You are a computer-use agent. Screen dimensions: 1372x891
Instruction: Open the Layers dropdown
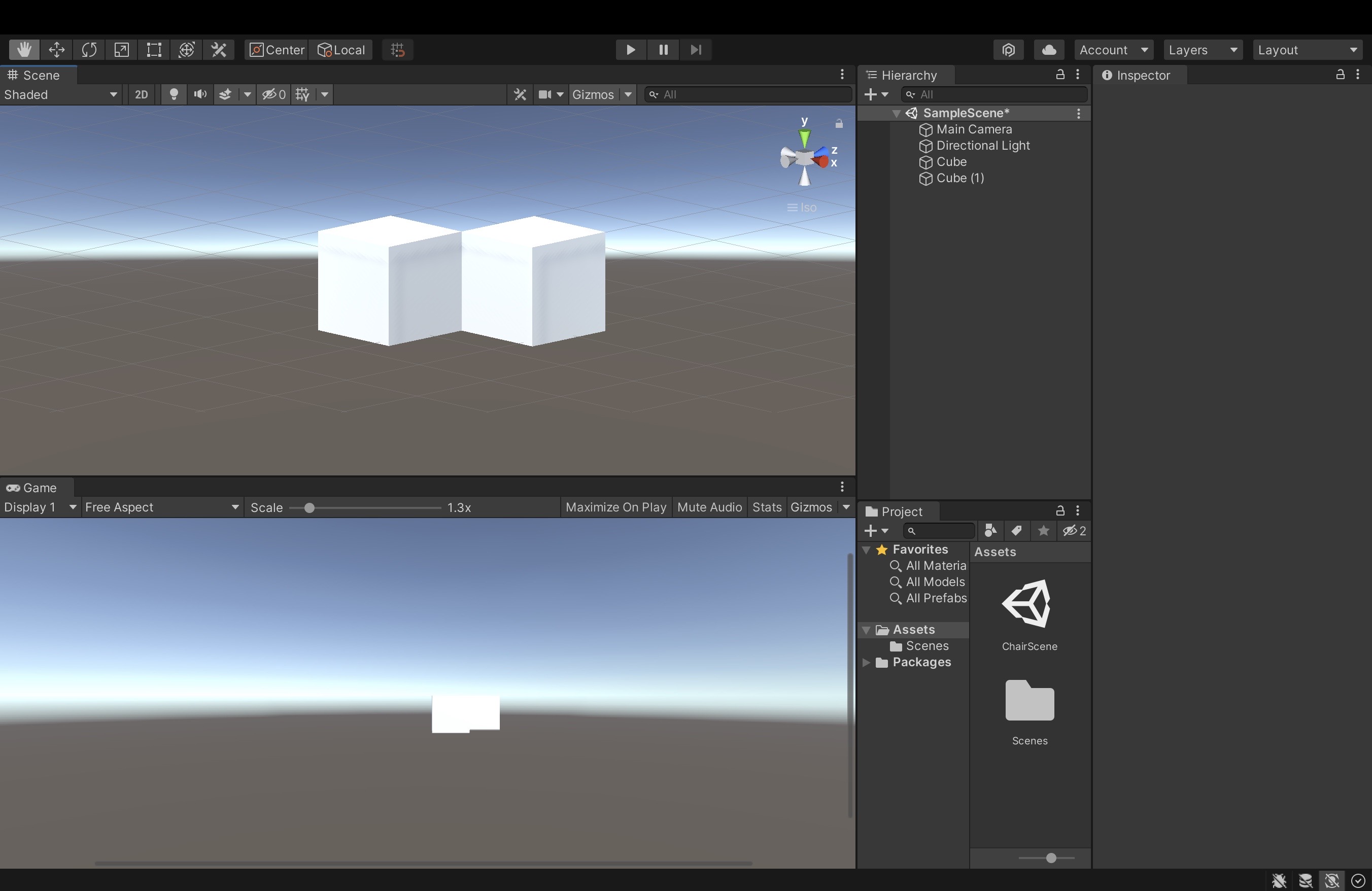pos(1203,50)
